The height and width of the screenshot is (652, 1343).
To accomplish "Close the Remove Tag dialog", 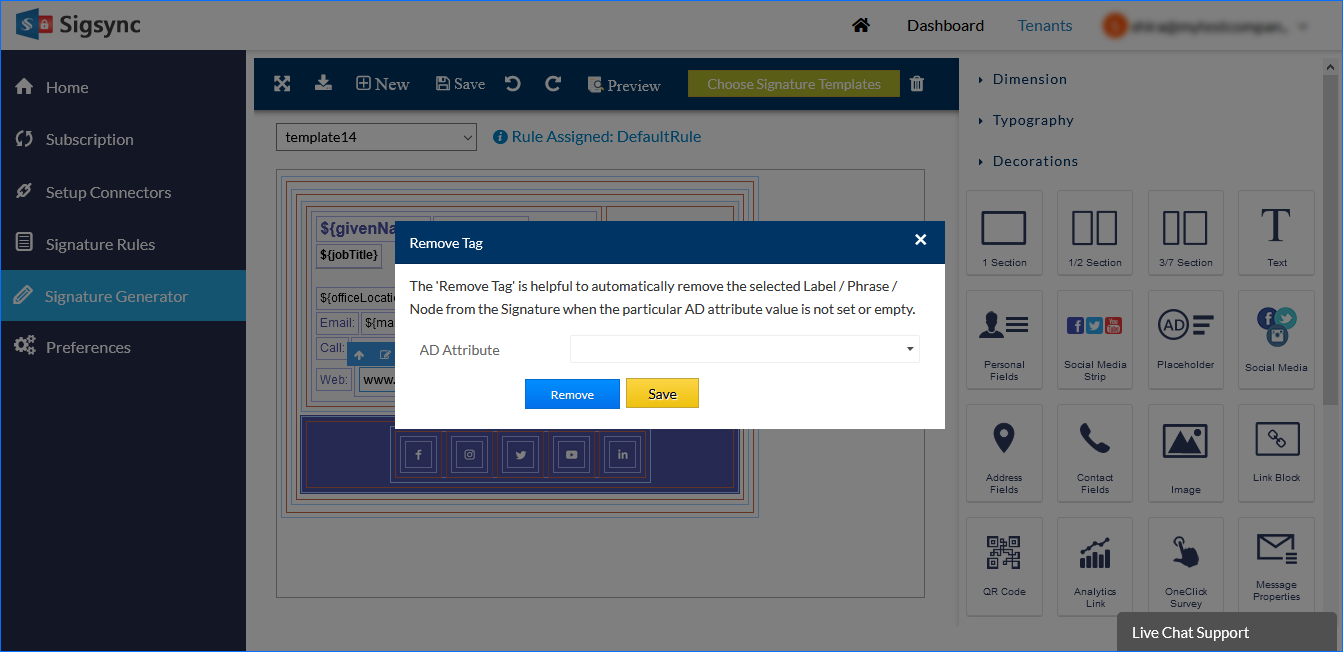I will pos(920,240).
